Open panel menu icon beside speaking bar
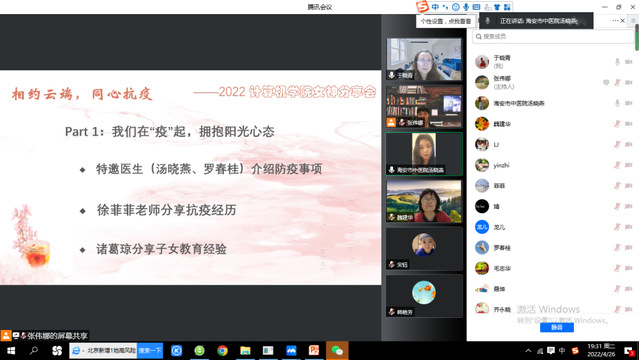 [633, 20]
